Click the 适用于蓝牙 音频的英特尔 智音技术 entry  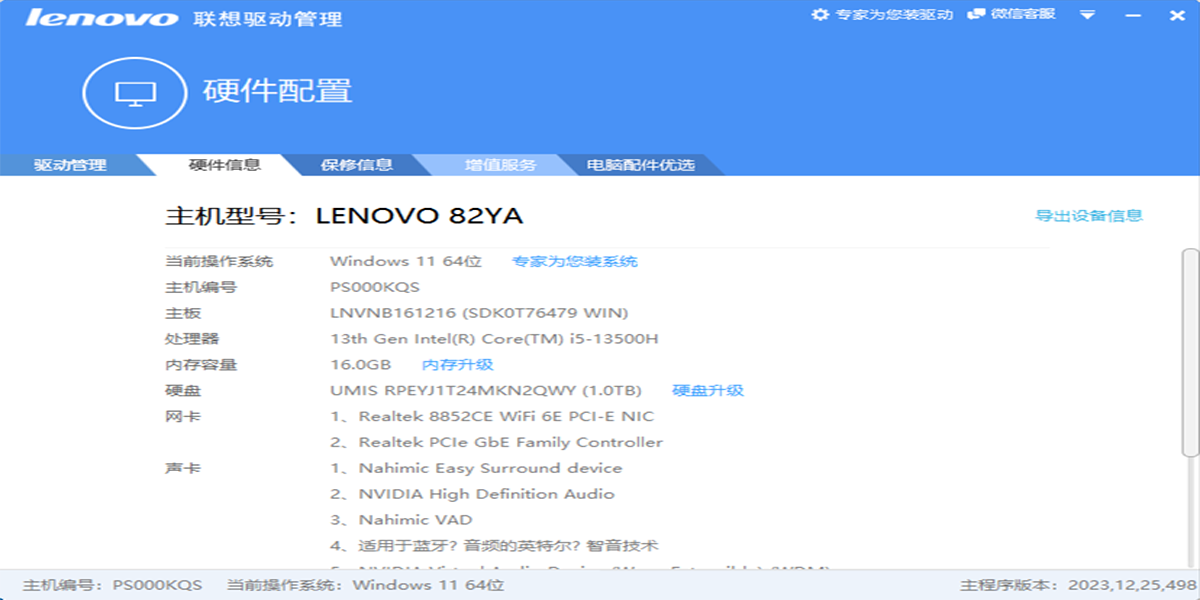pos(494,546)
